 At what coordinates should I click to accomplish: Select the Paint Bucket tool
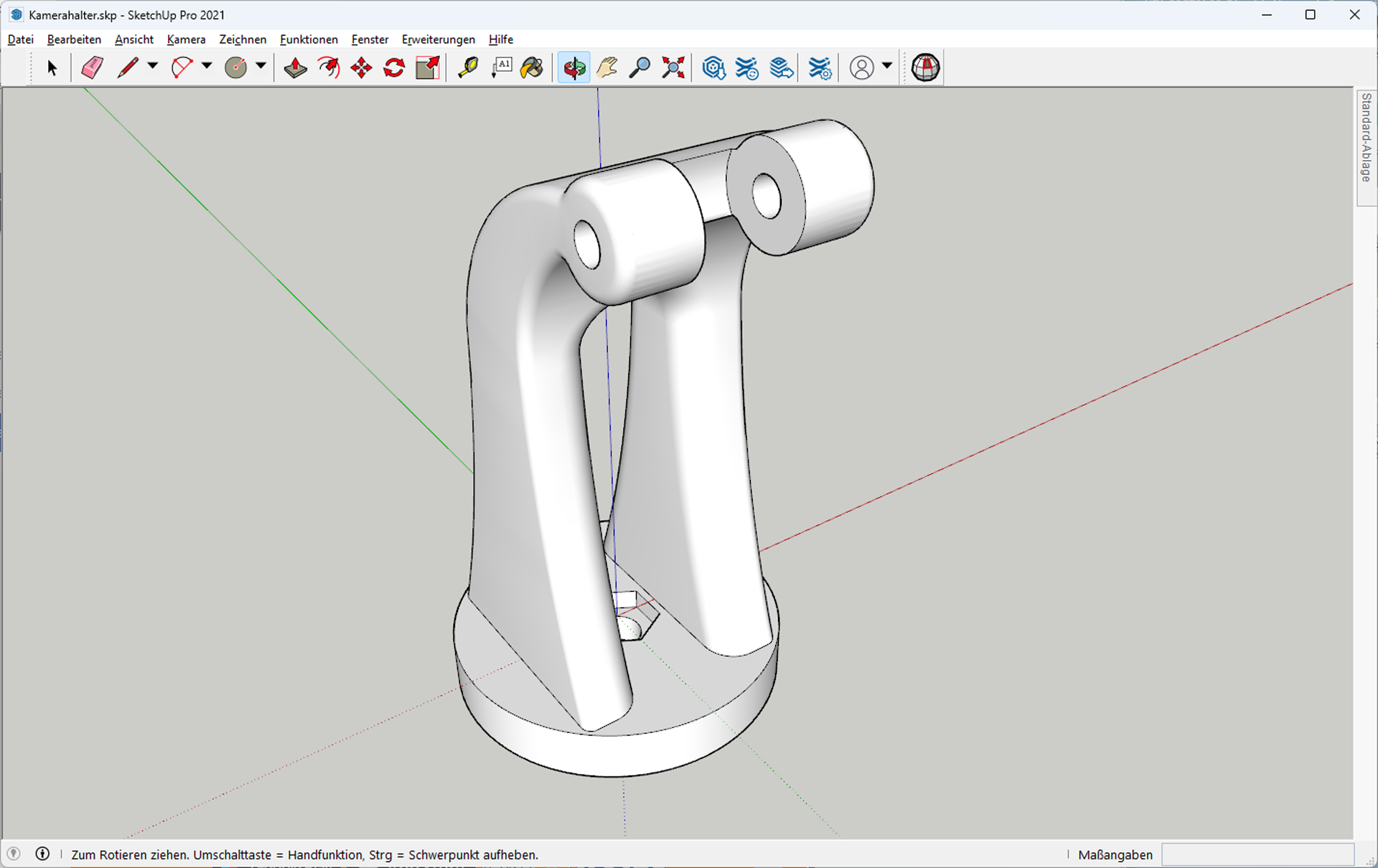coord(532,68)
